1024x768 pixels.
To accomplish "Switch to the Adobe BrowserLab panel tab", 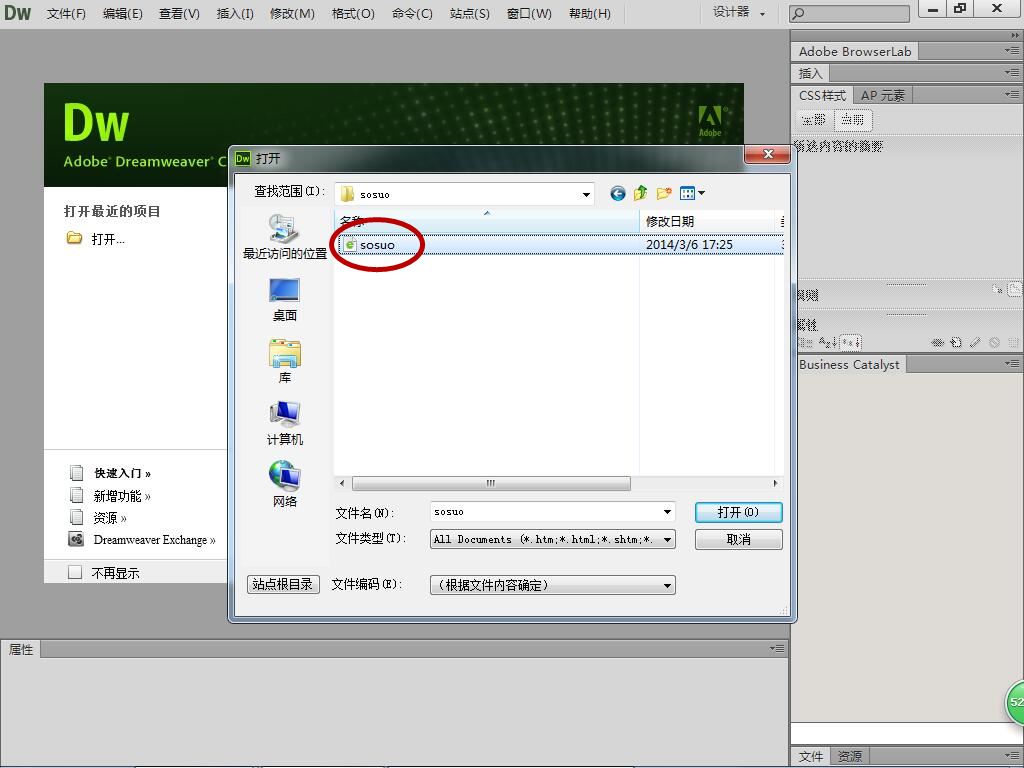I will pos(855,51).
